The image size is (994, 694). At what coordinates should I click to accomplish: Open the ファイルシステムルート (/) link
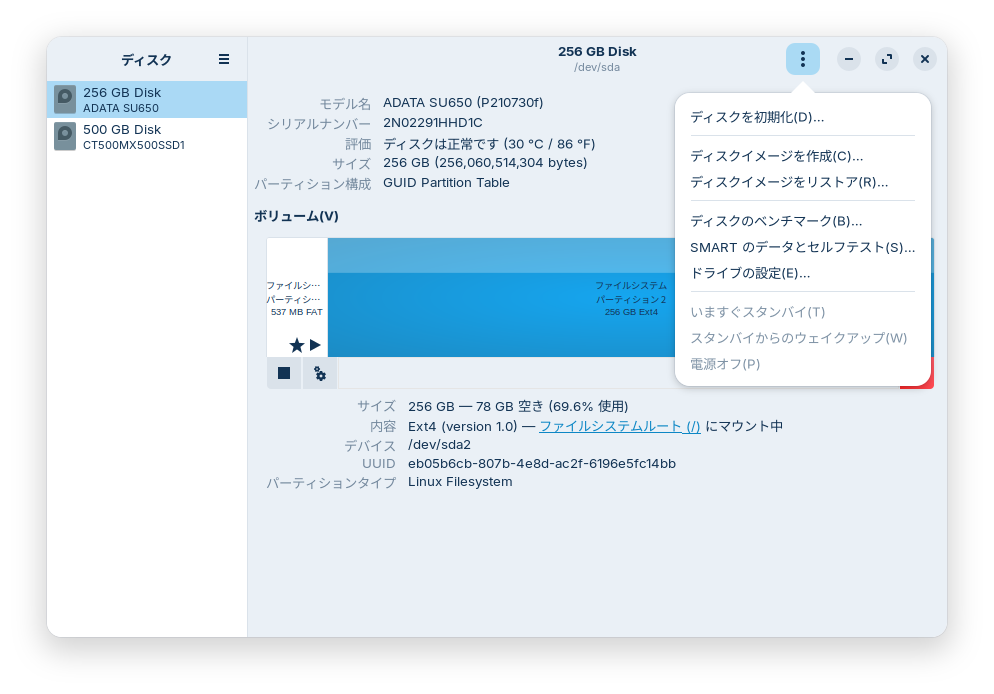619,426
